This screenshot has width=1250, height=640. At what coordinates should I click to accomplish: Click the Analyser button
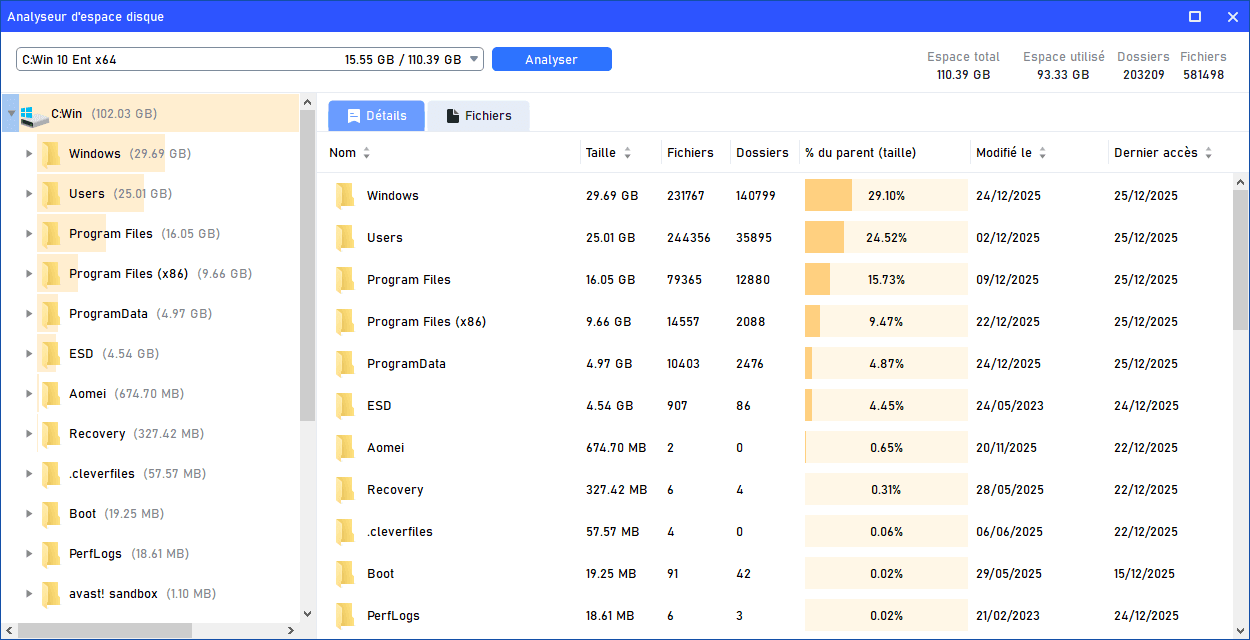(551, 60)
